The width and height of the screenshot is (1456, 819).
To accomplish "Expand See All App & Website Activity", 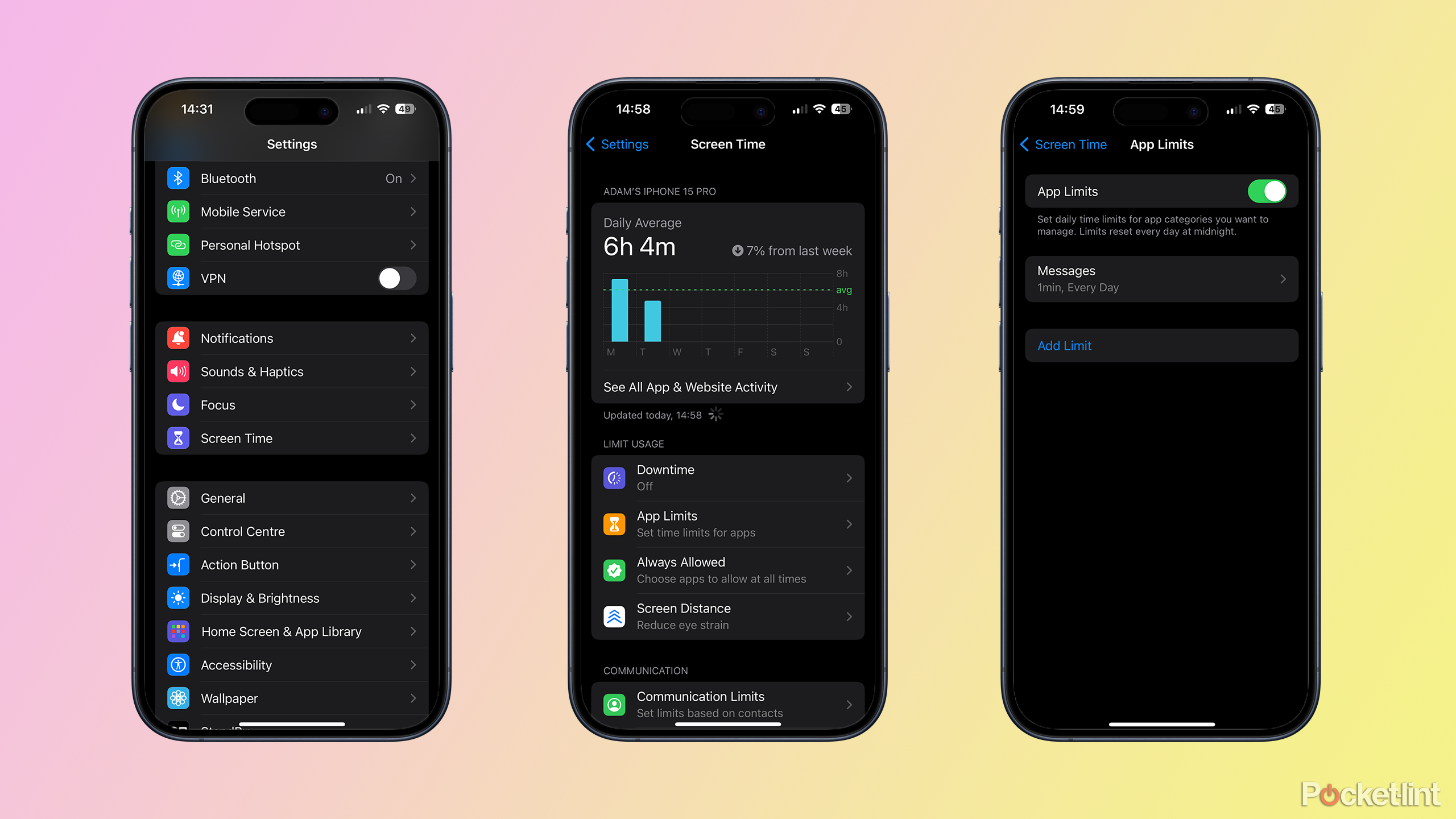I will pyautogui.click(x=728, y=387).
